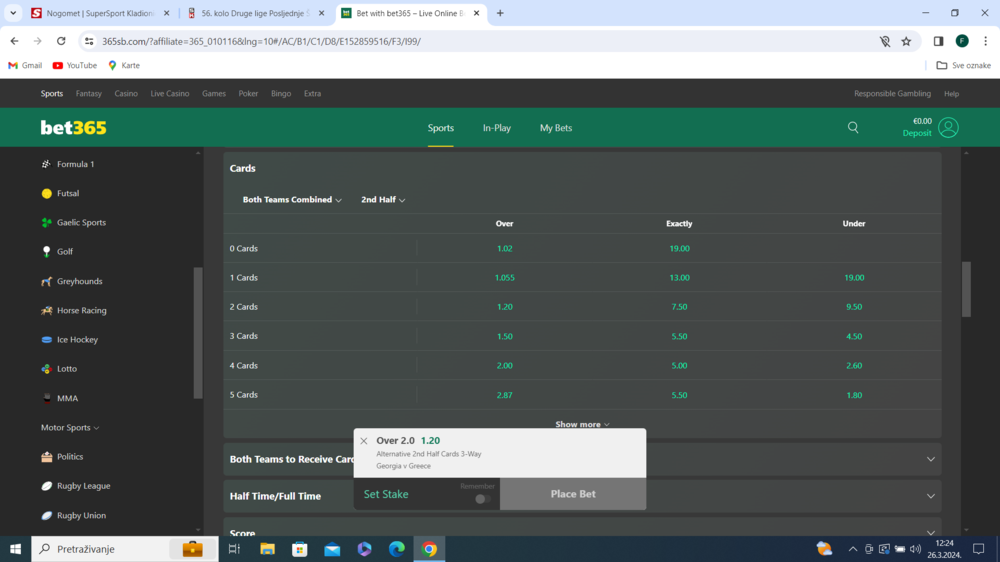
Task: Open the 2nd Half period dropdown
Action: pyautogui.click(x=383, y=200)
